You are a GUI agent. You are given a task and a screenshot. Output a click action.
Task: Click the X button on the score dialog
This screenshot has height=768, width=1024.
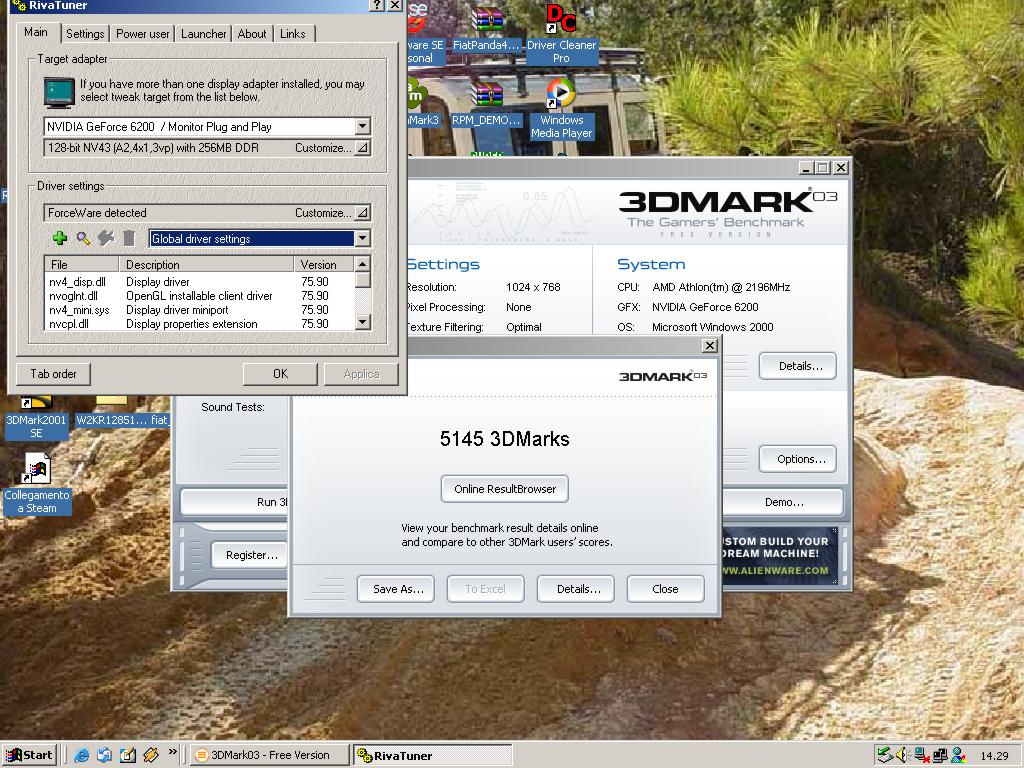point(710,345)
